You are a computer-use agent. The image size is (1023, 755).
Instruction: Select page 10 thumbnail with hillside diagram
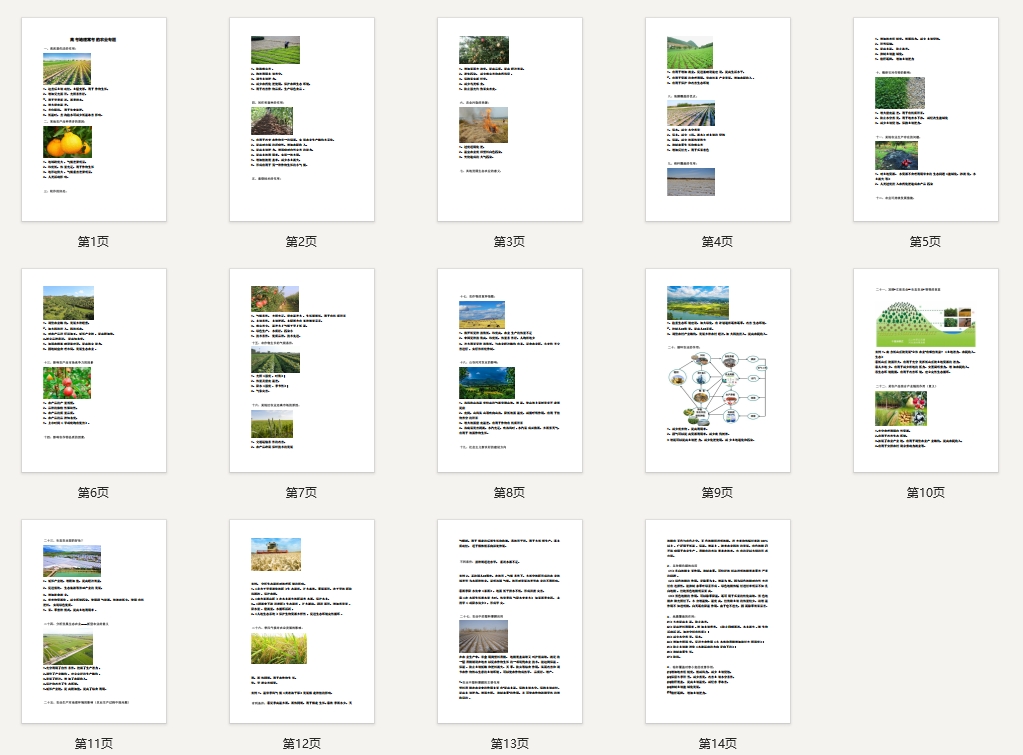[x=925, y=371]
